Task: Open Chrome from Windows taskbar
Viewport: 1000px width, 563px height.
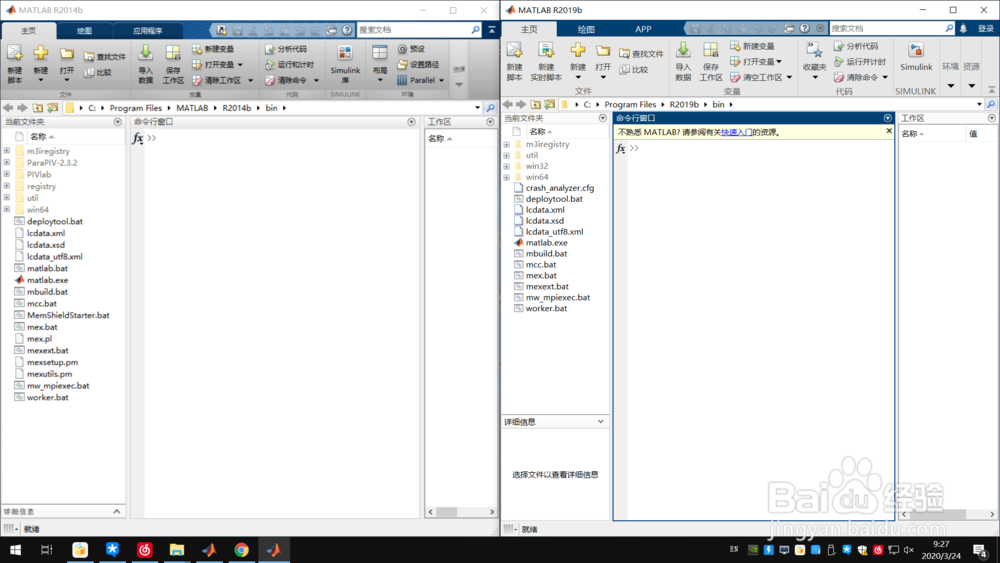Action: coord(241,550)
